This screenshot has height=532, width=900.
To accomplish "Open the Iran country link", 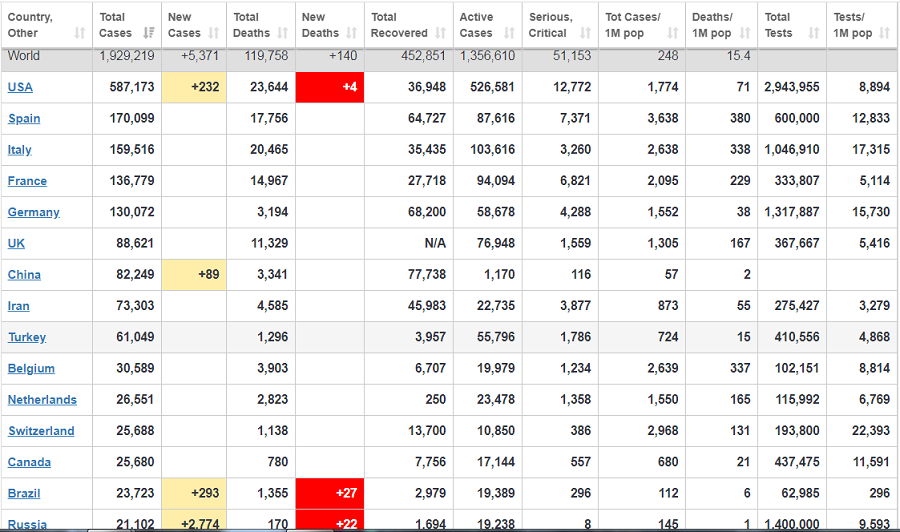I will point(18,306).
